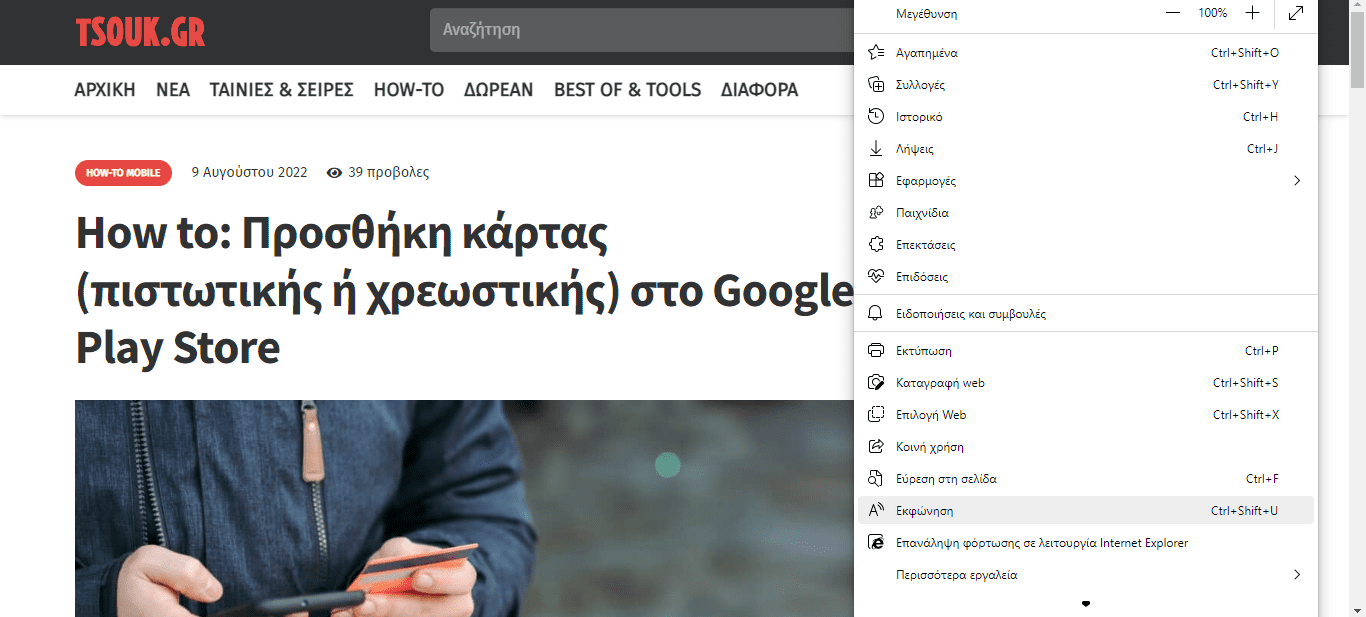Open full screen via diagonal arrows icon

[1295, 13]
